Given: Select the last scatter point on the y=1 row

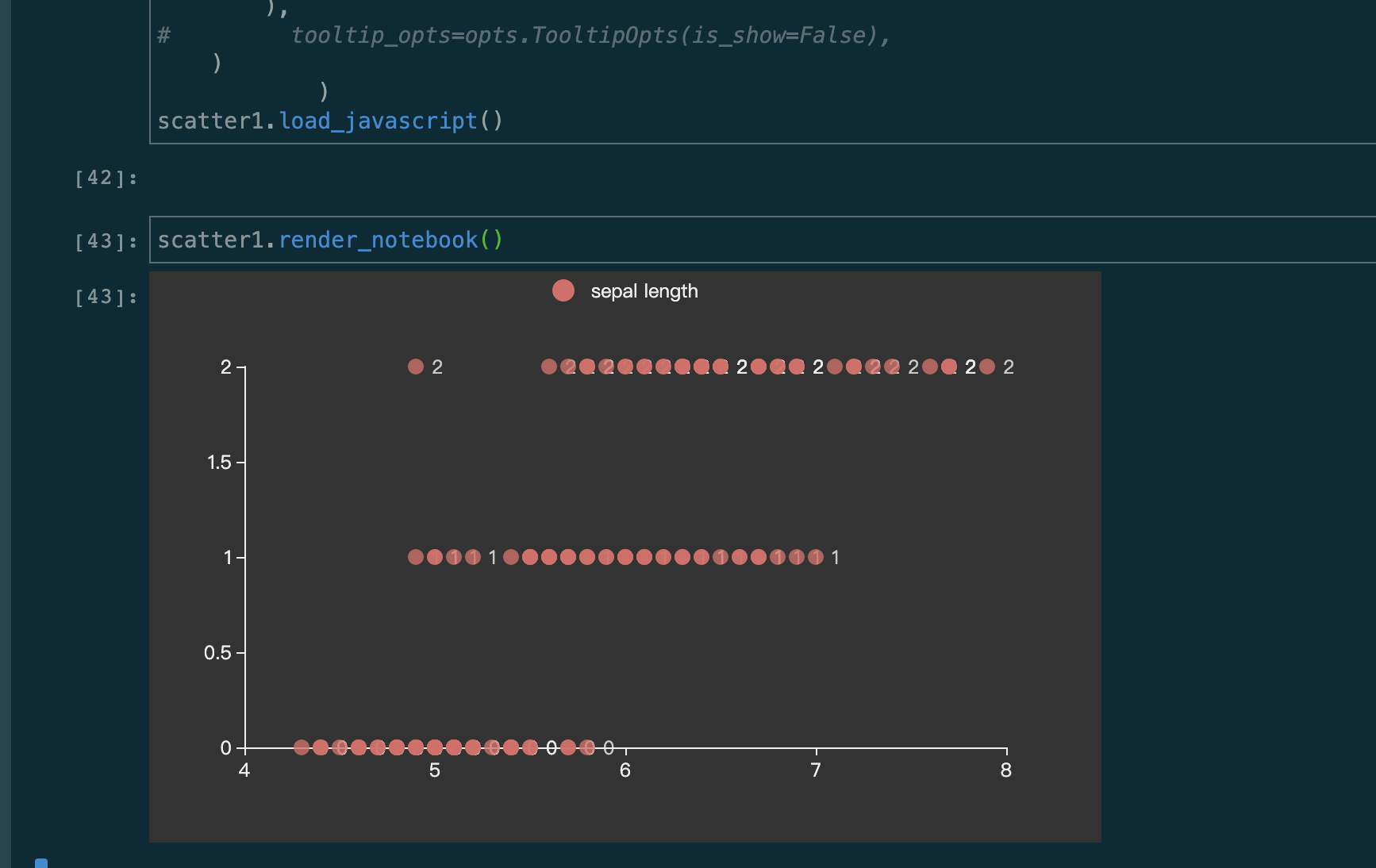Looking at the screenshot, I should click(x=814, y=557).
